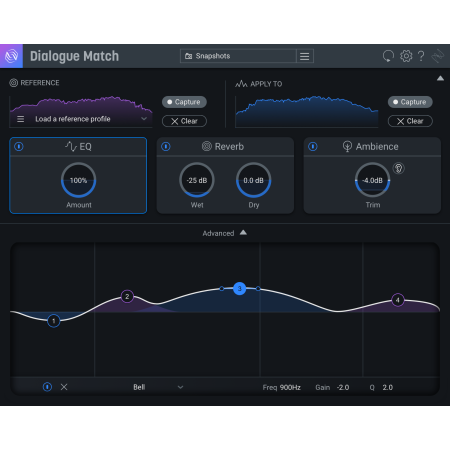The image size is (450, 450).
Task: Capture the Reference profile
Action: click(184, 102)
